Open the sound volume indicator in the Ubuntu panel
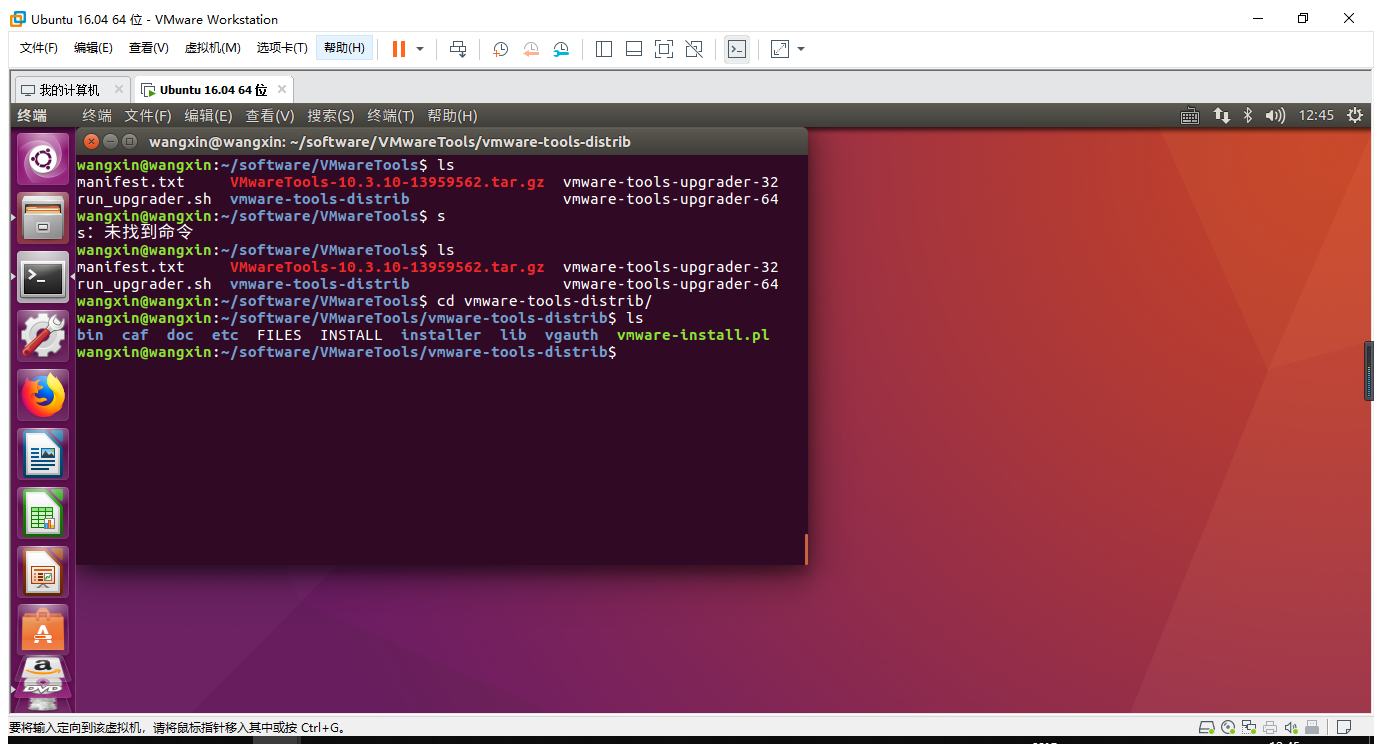 click(x=1275, y=116)
